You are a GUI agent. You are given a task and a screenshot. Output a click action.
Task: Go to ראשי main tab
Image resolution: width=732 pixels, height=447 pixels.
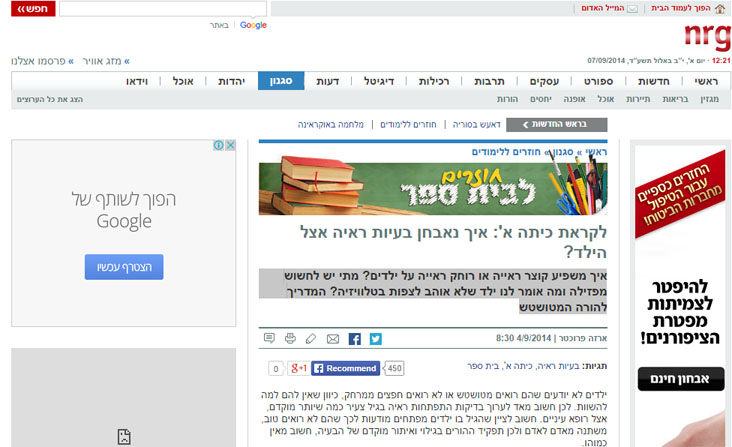pos(706,81)
